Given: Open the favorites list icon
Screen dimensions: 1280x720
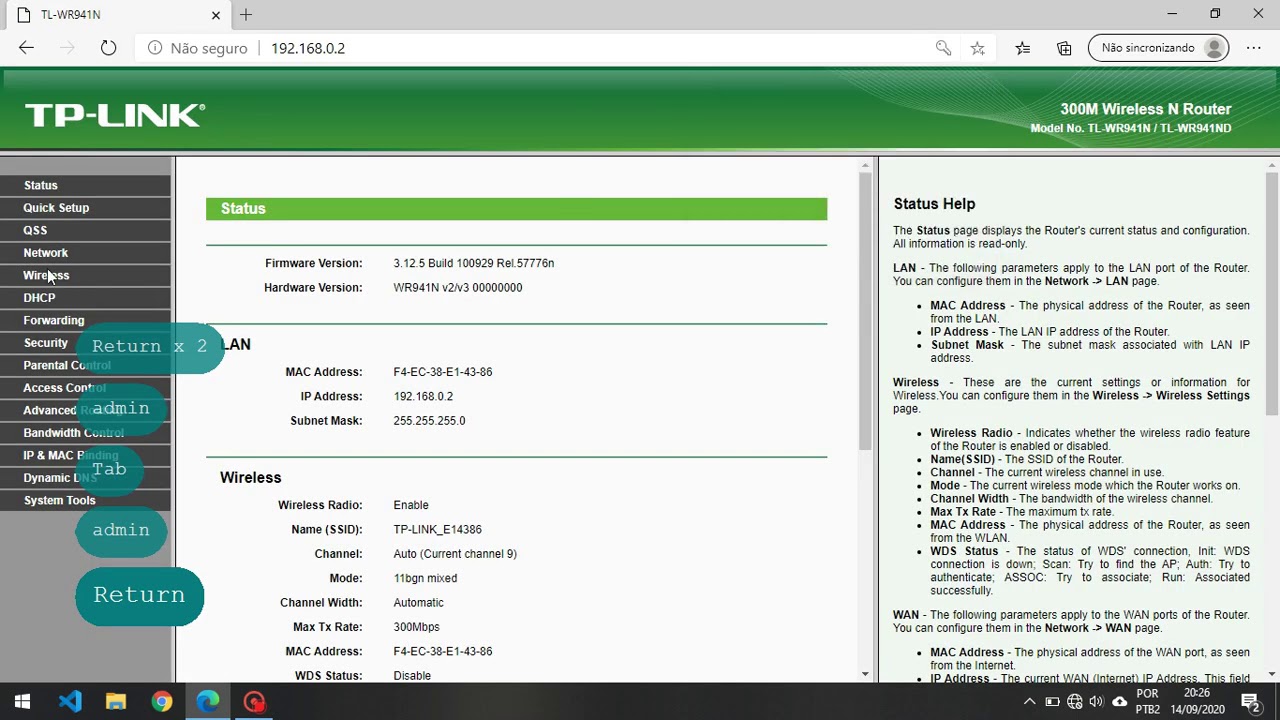Looking at the screenshot, I should 1022,48.
